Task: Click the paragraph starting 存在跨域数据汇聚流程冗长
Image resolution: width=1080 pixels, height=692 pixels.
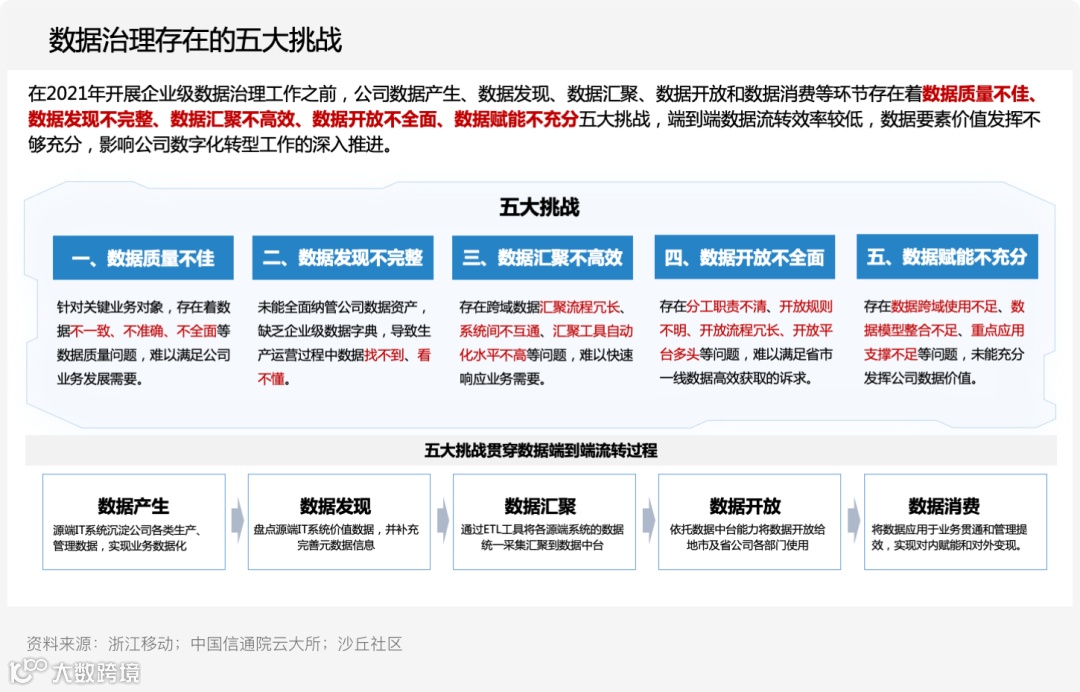Action: pyautogui.click(x=546, y=343)
